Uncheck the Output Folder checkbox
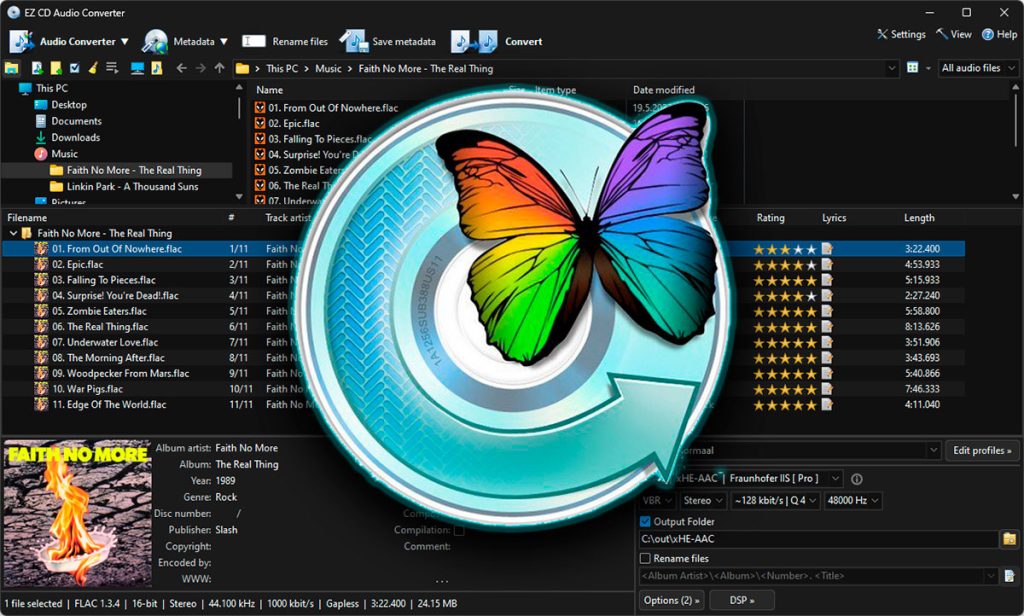 (x=645, y=521)
